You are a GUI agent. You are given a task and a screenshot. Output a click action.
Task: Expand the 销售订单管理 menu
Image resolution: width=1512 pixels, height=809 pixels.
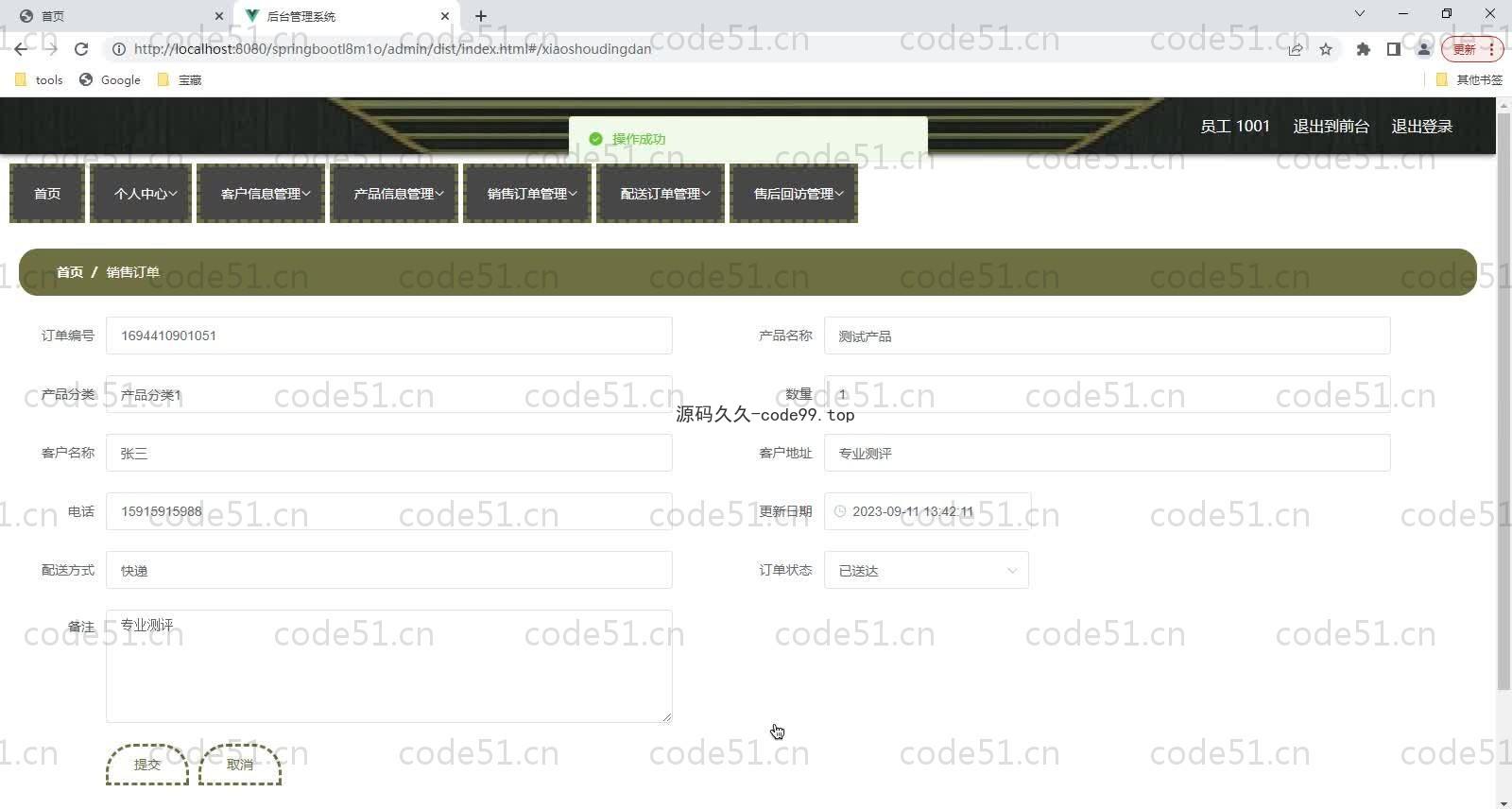click(x=527, y=194)
